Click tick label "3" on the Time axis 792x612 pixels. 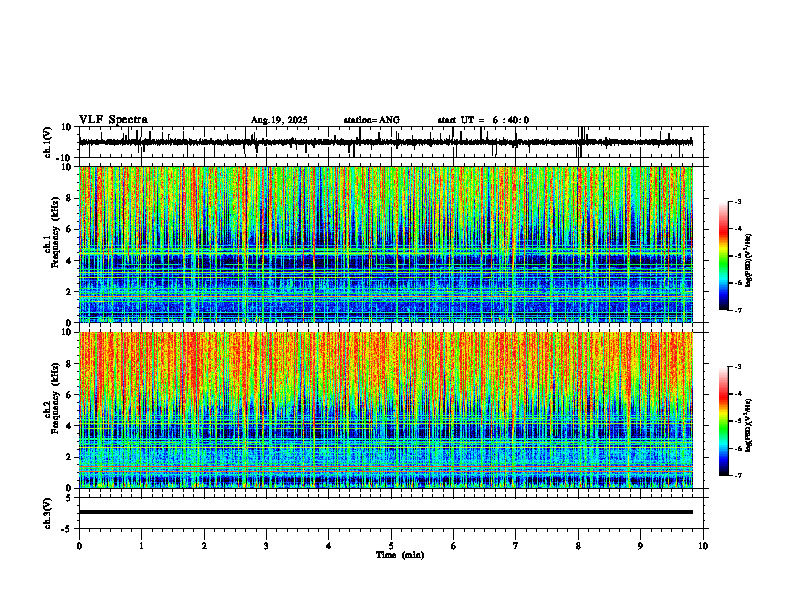(x=266, y=546)
